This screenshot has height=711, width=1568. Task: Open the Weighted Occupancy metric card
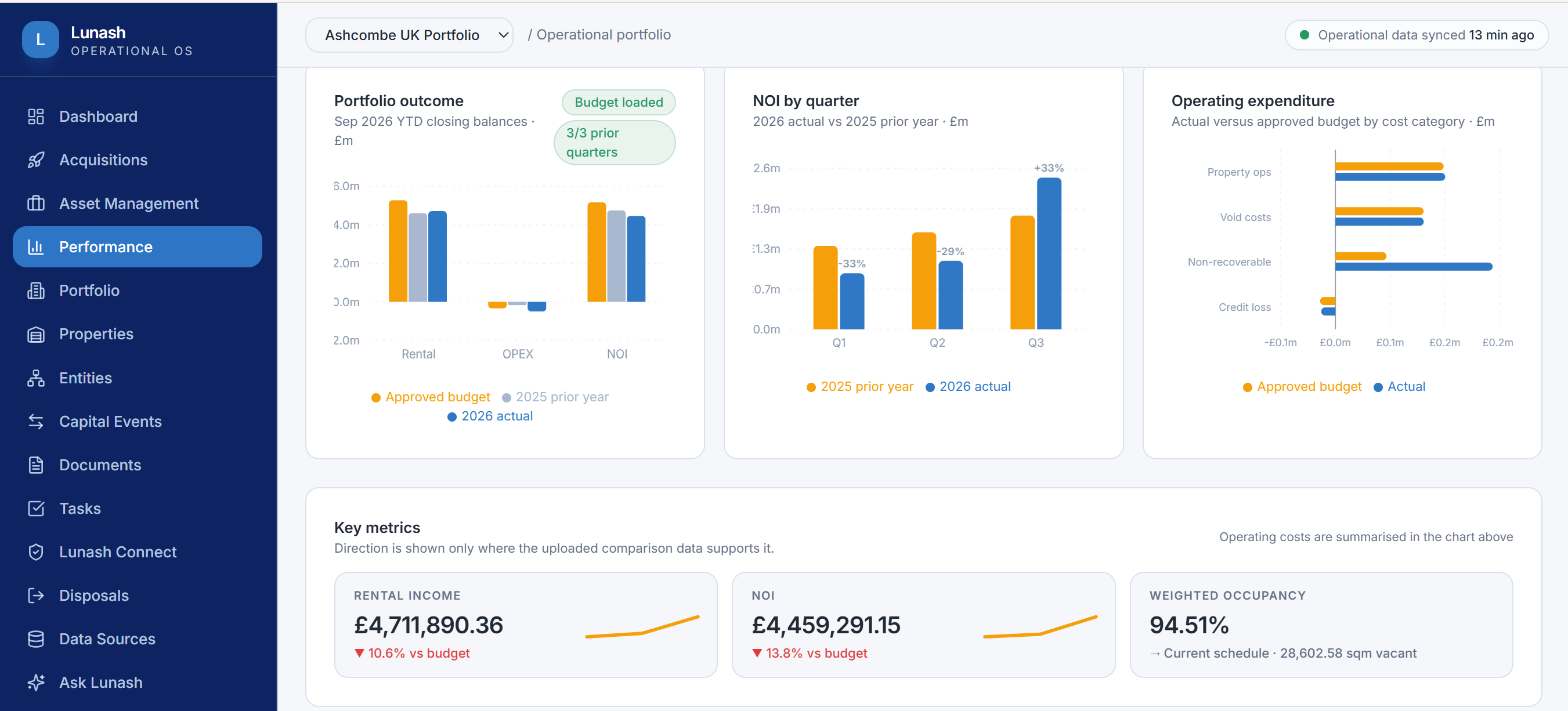[1321, 625]
